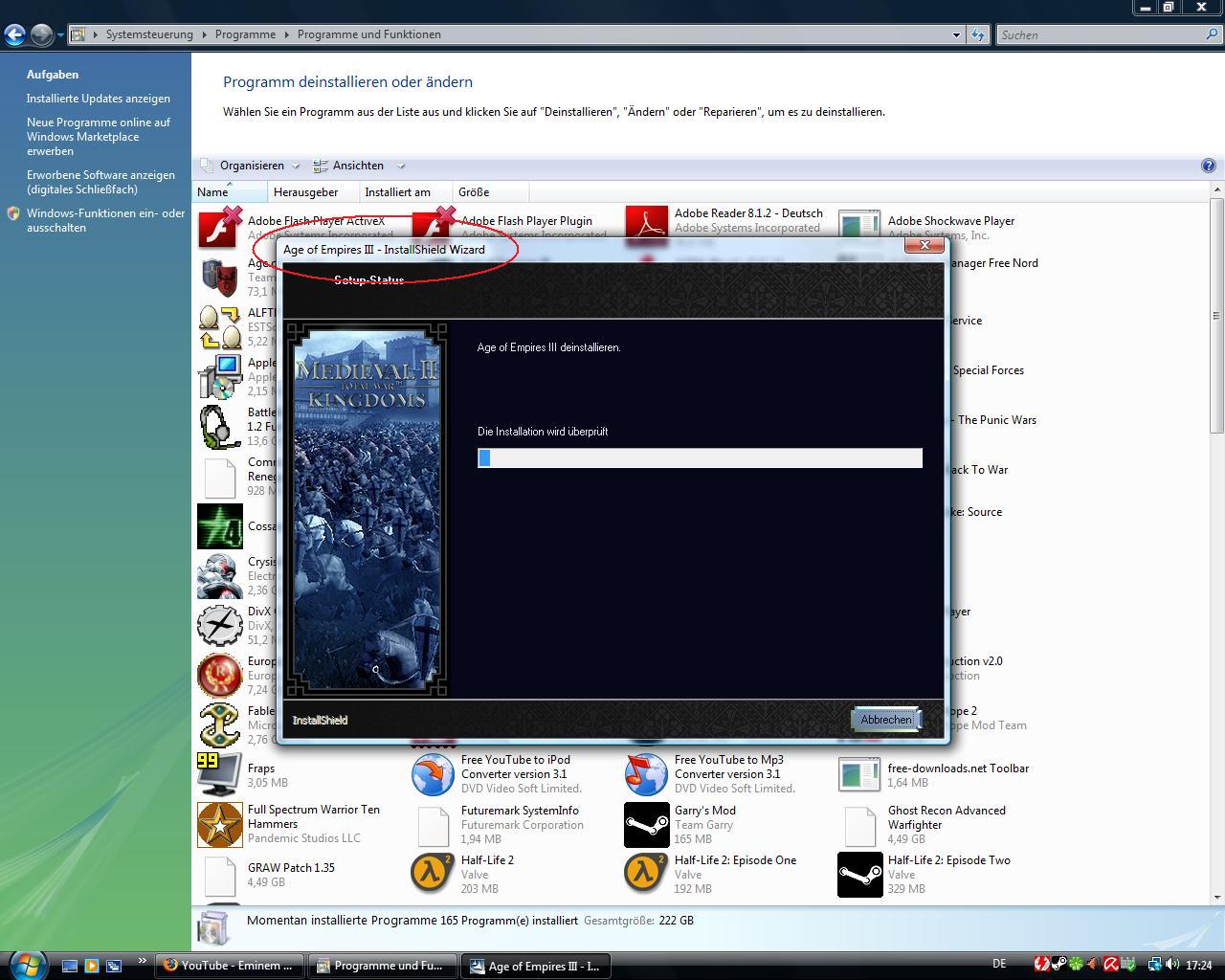Image resolution: width=1225 pixels, height=980 pixels.
Task: Click the setup progress bar
Action: (x=700, y=458)
